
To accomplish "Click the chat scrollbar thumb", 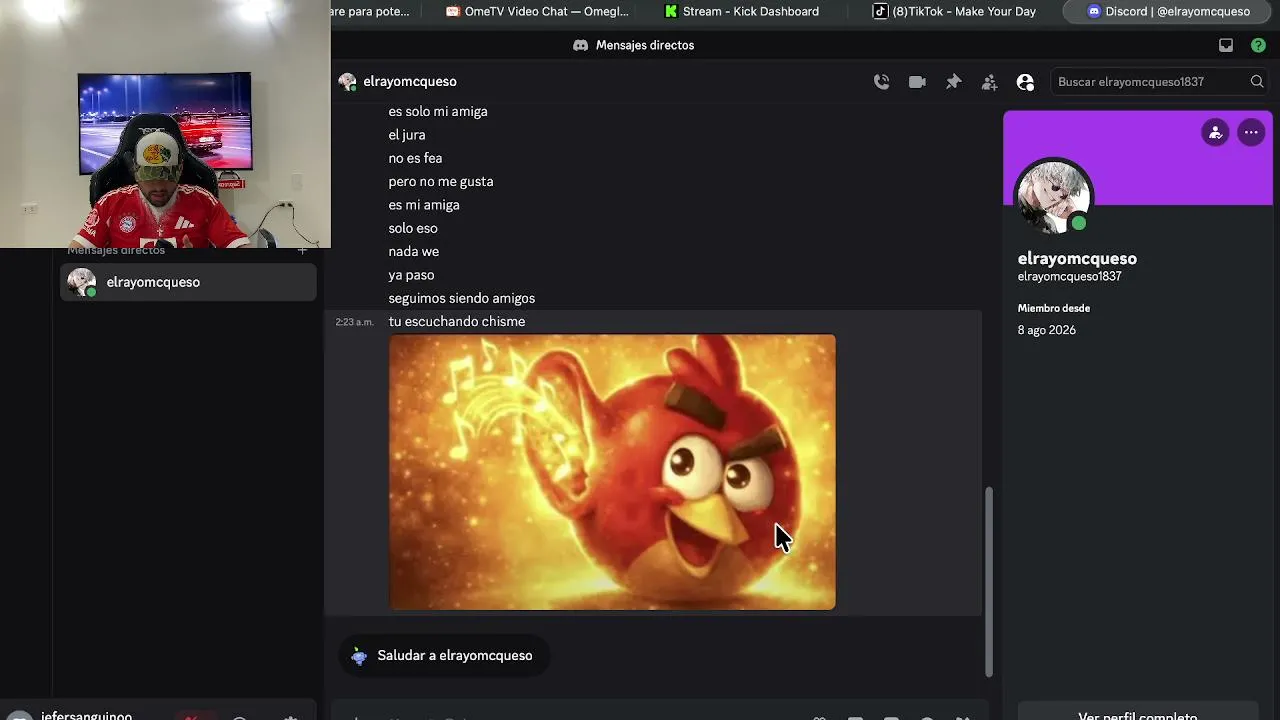I will 989,580.
